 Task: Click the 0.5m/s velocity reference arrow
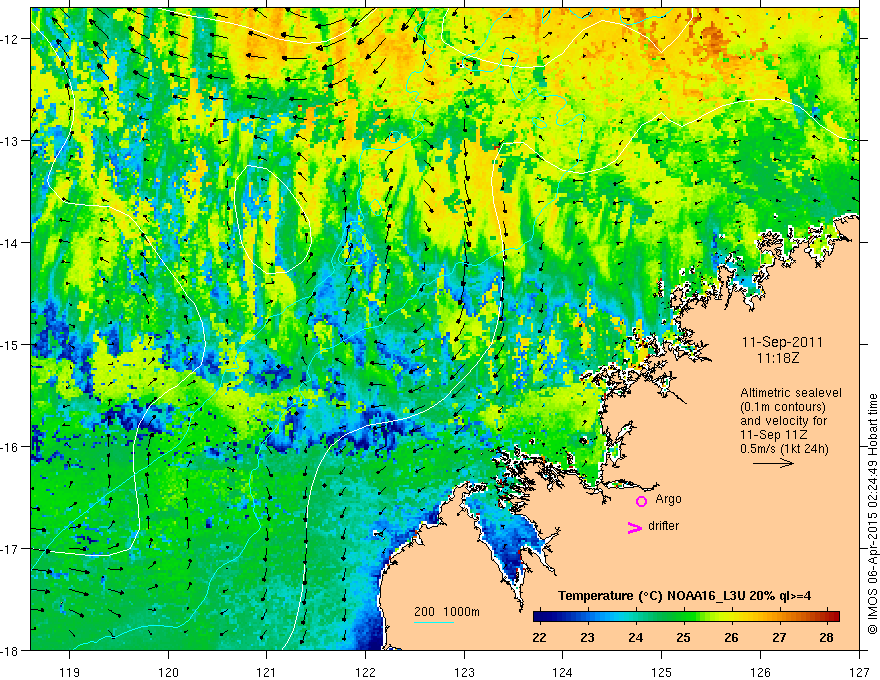[x=773, y=463]
